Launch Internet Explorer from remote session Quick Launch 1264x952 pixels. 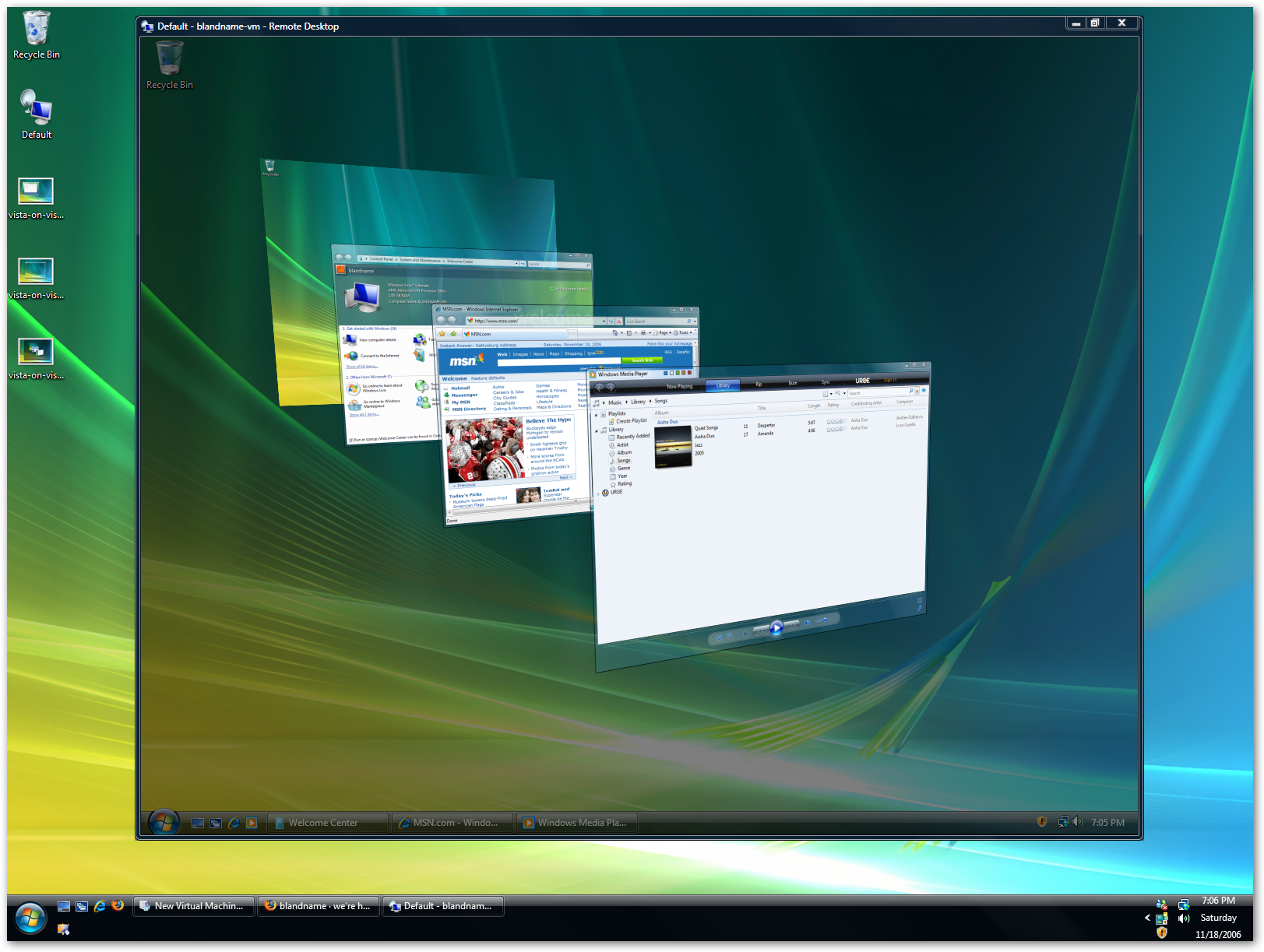click(x=234, y=823)
